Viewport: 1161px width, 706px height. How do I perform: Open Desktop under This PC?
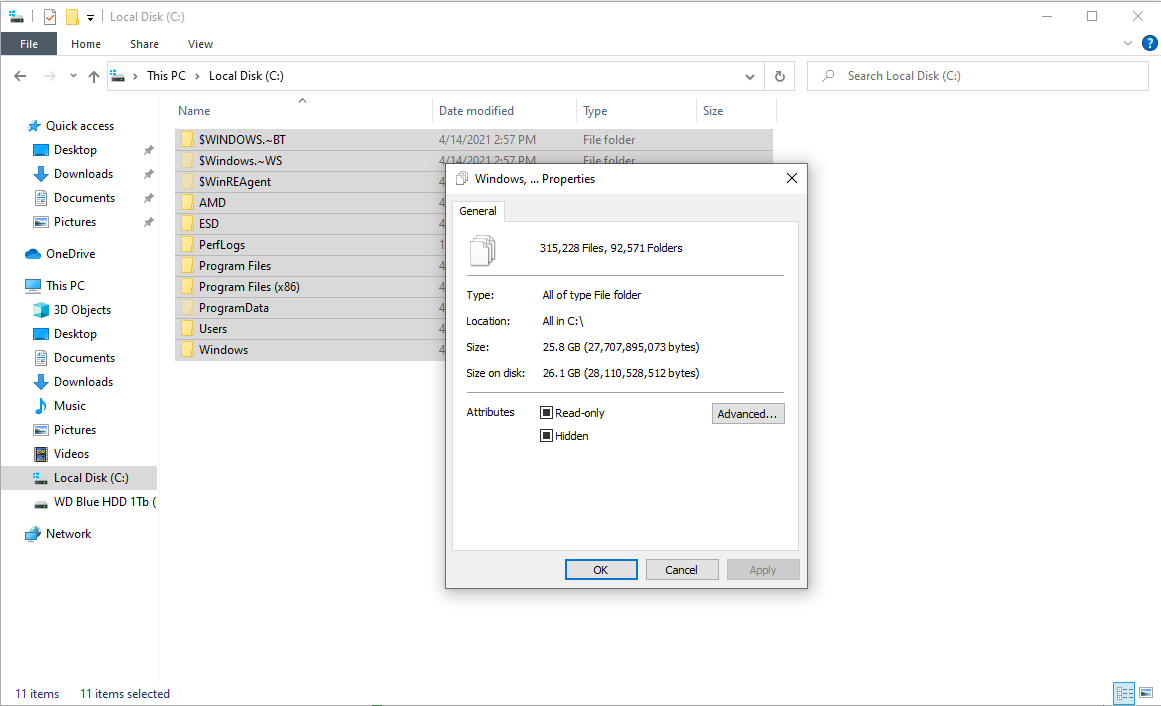[75, 334]
